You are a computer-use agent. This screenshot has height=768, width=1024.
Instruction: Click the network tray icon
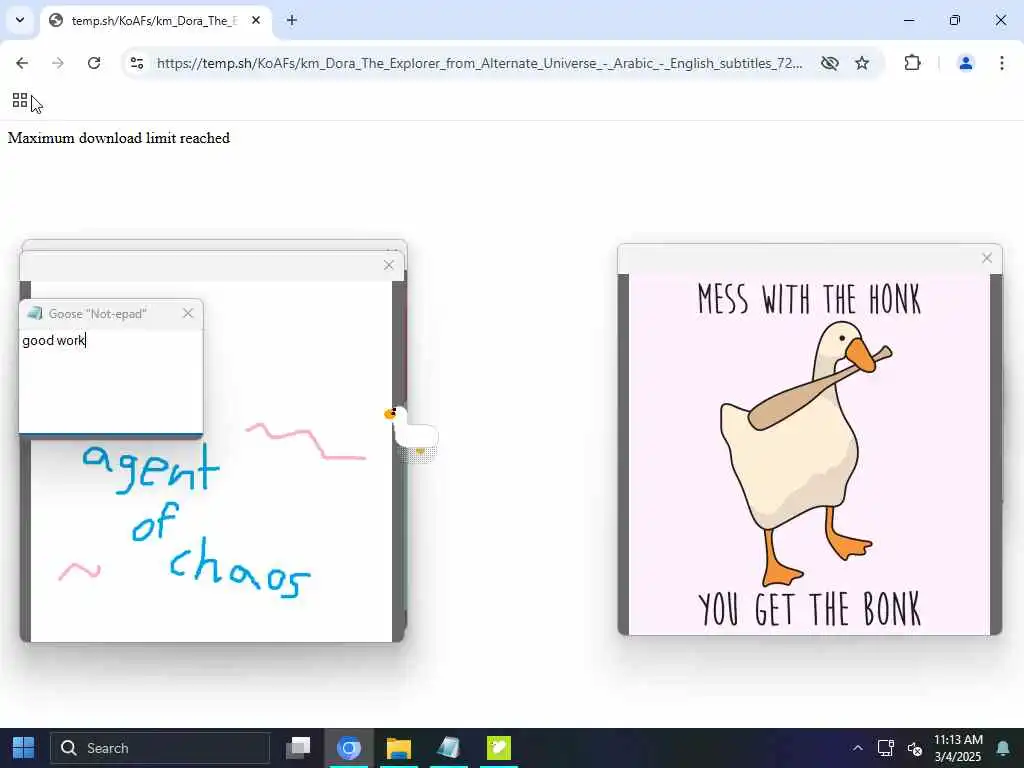pos(886,748)
